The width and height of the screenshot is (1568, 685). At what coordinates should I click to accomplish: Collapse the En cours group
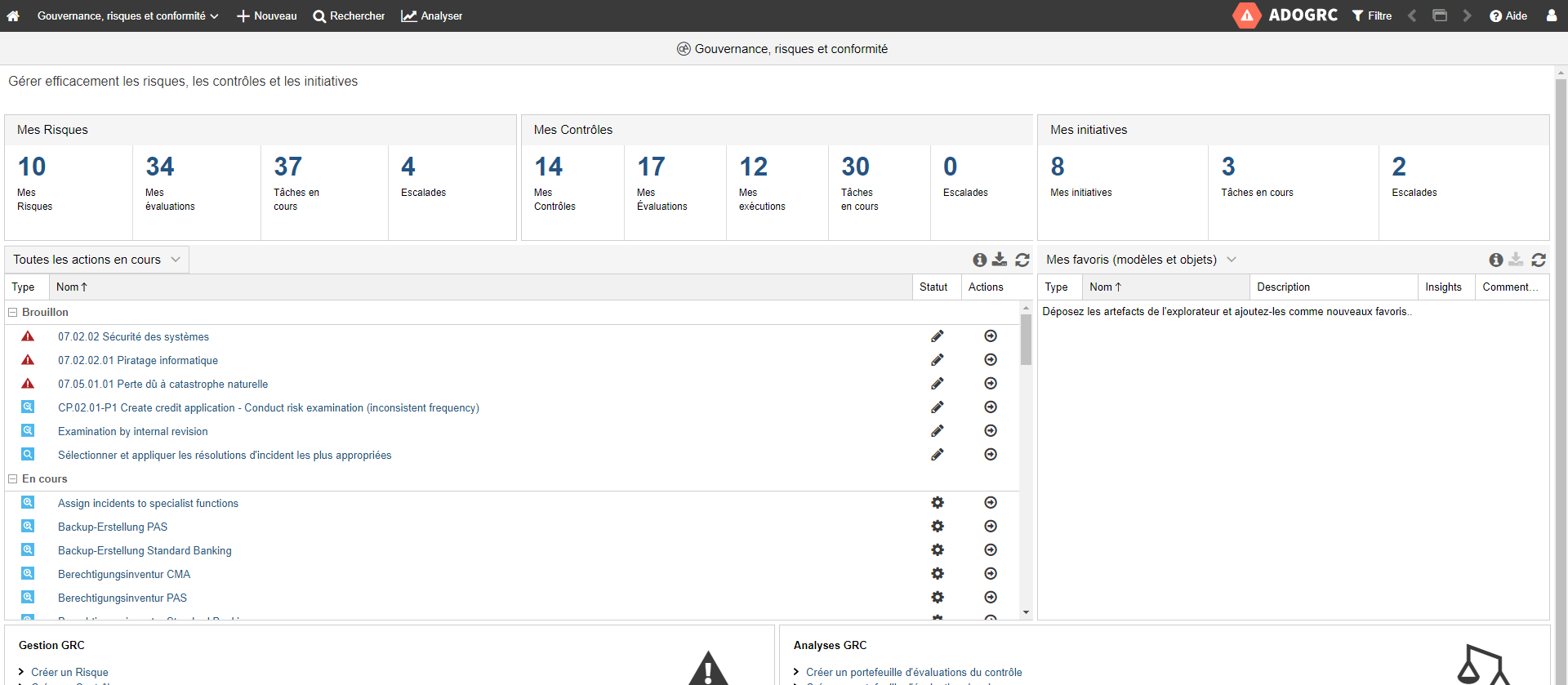pyautogui.click(x=13, y=479)
